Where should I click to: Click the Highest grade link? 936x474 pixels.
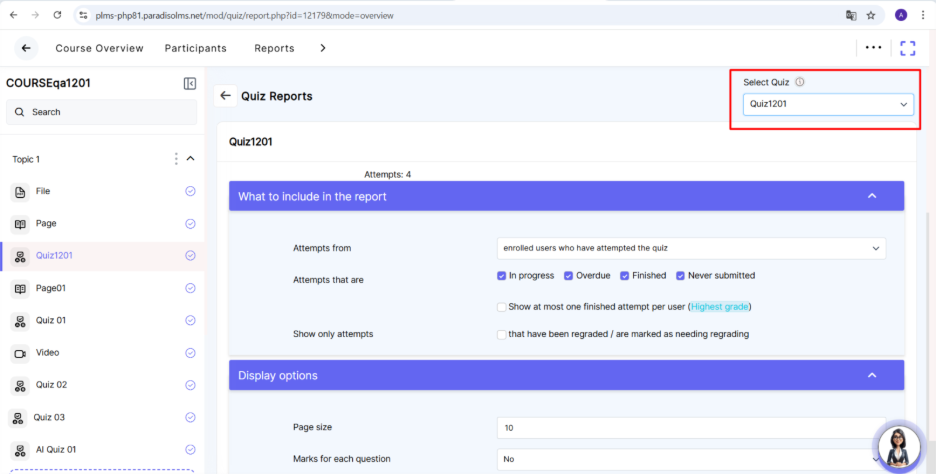click(719, 307)
